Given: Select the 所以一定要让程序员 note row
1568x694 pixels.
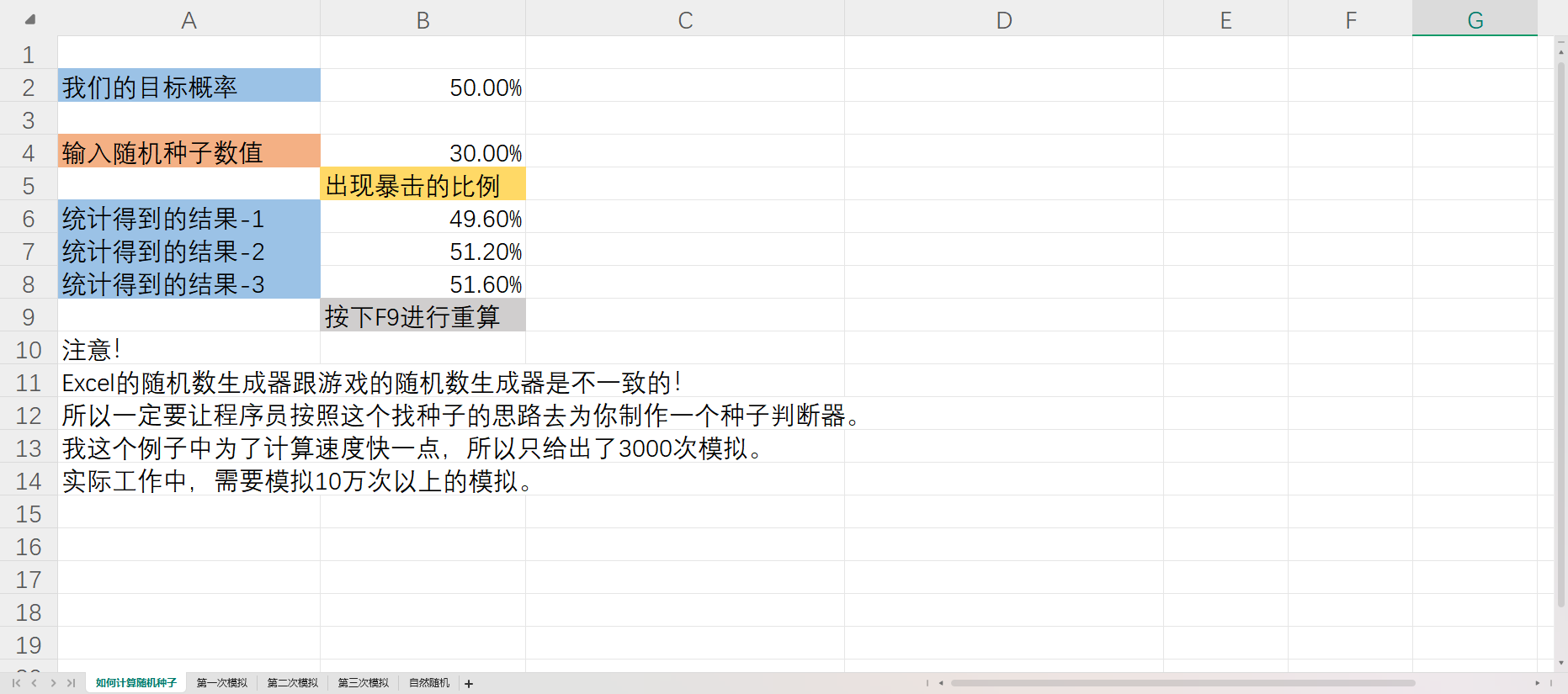Looking at the screenshot, I should (460, 415).
